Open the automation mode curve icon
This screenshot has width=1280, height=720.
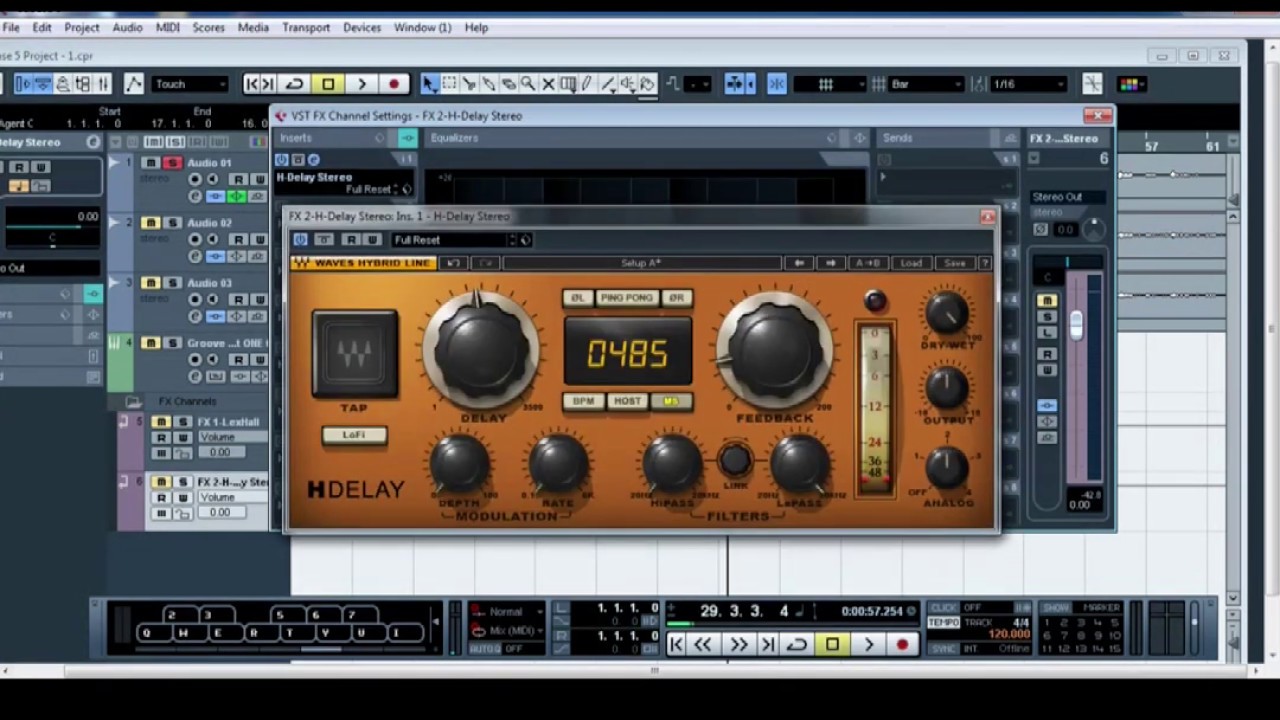[x=133, y=84]
